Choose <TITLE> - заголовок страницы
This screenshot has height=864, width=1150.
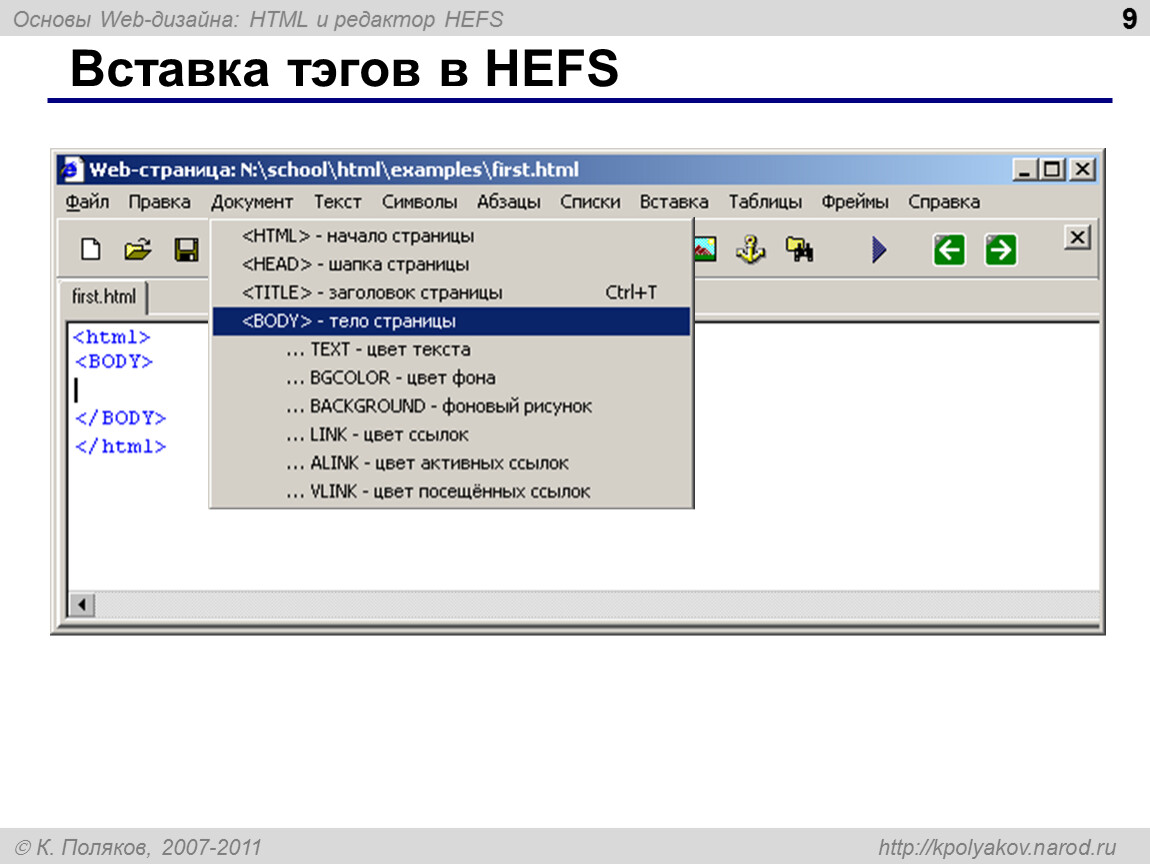click(451, 293)
